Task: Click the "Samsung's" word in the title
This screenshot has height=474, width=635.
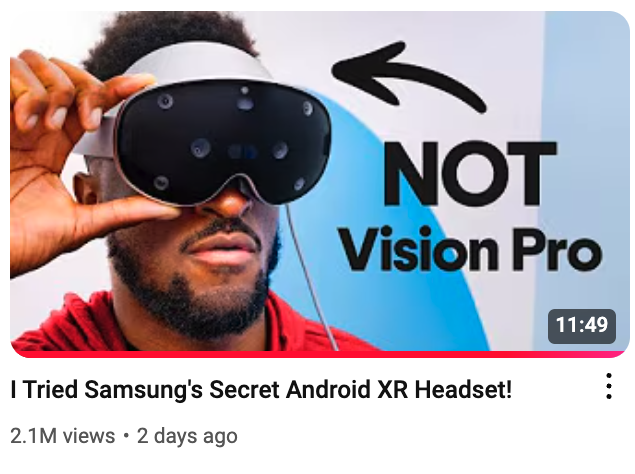Action: click(143, 391)
